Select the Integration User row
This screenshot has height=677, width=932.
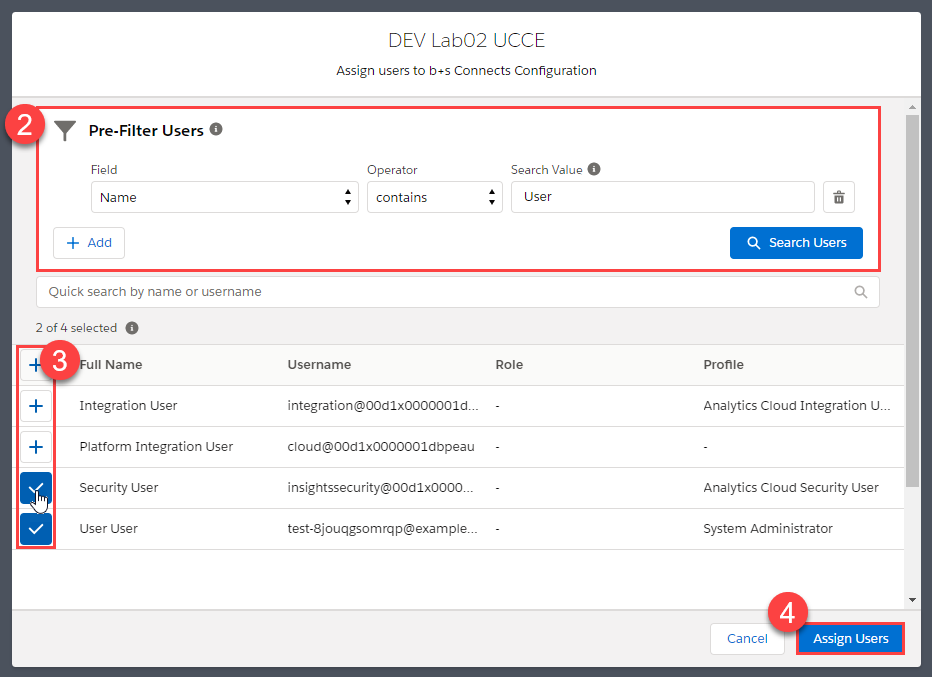pos(36,406)
